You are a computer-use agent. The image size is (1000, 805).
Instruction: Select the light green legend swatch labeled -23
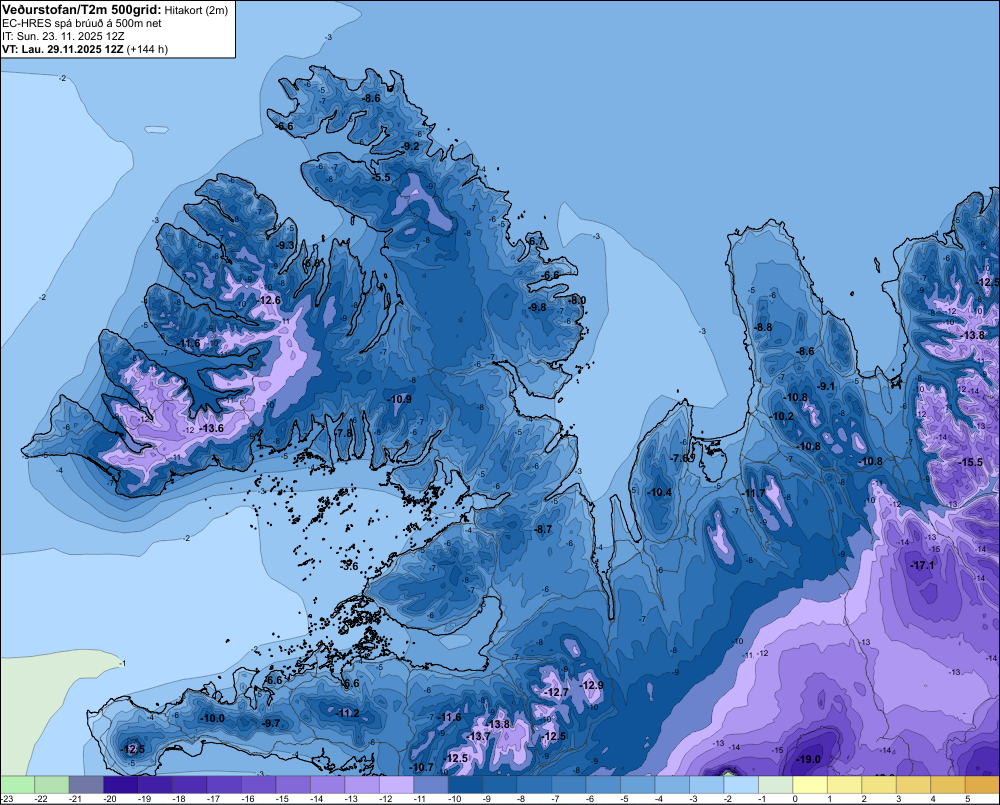(17, 785)
